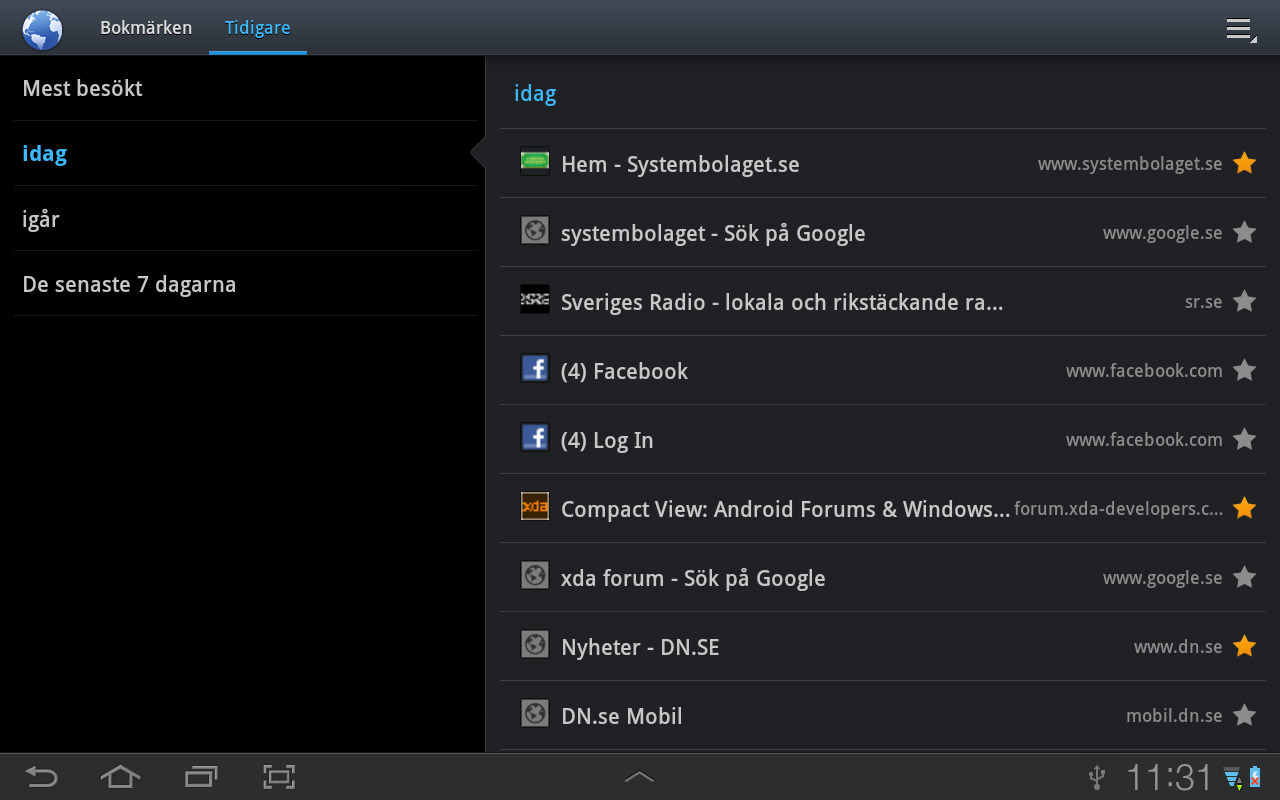
Task: Click globe favicon beside xda forum search
Action: (535, 575)
